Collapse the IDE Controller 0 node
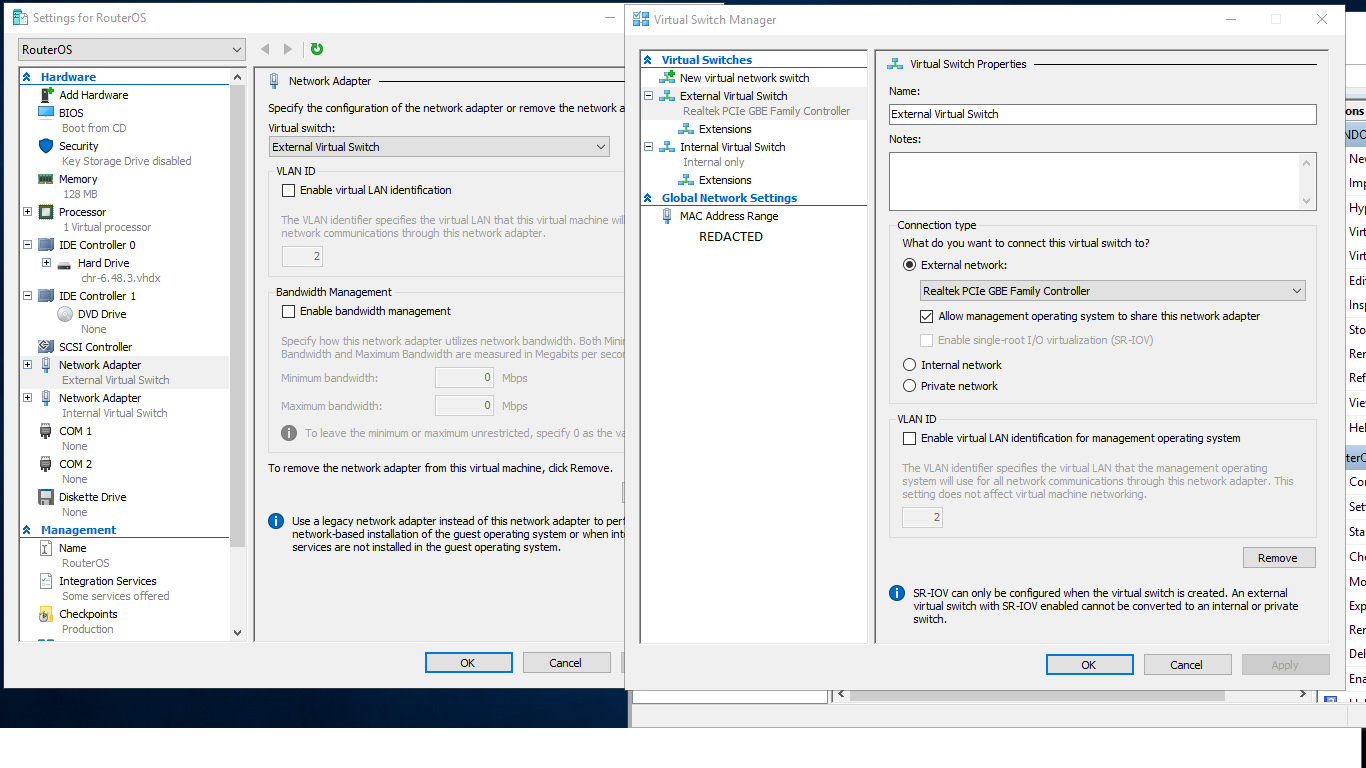 pyautogui.click(x=27, y=245)
